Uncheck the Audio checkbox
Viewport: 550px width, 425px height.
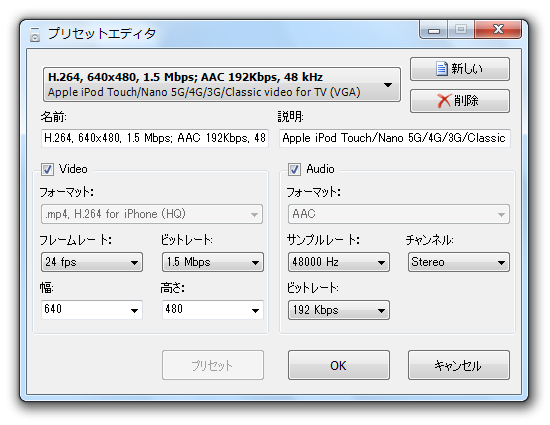click(294, 169)
